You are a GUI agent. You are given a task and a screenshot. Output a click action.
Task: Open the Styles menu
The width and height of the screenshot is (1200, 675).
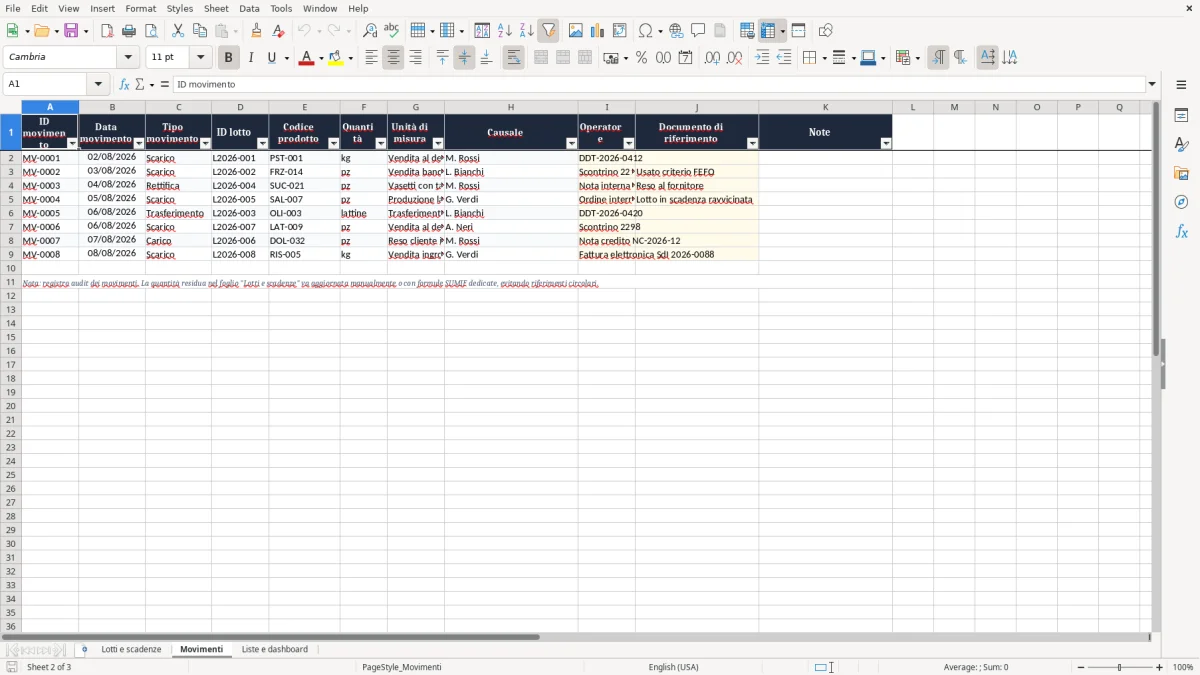[180, 8]
